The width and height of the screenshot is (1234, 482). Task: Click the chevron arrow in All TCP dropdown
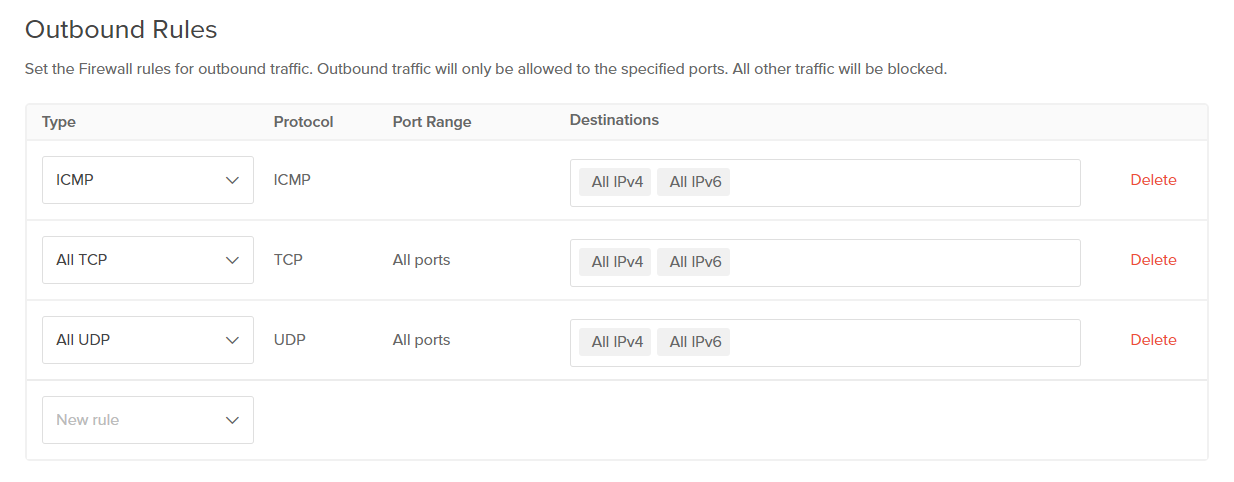(x=233, y=261)
